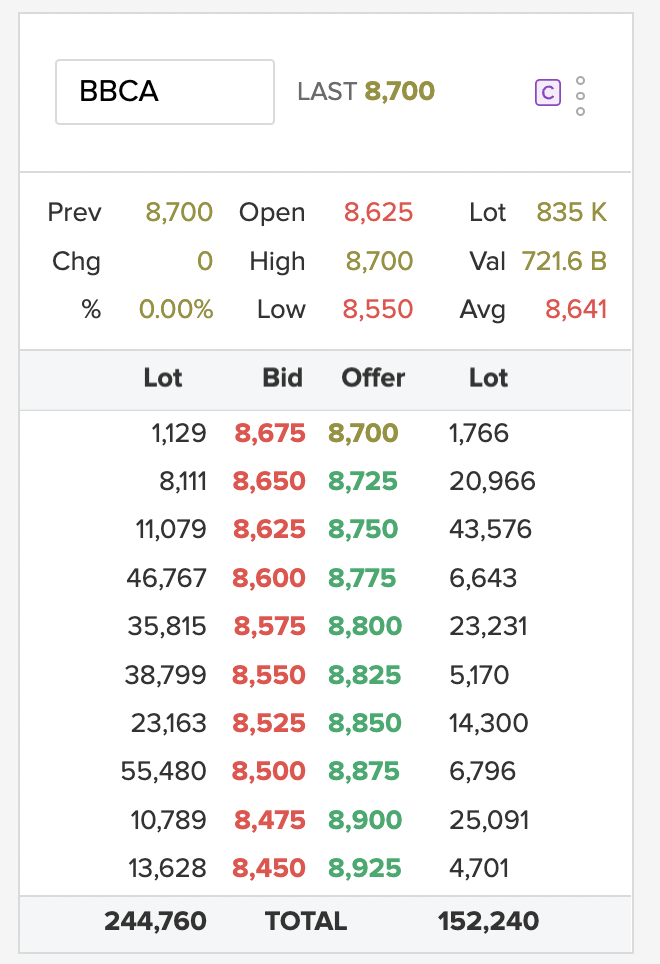The height and width of the screenshot is (964, 660).
Task: Click bid lot 46,767
Action: (167, 578)
